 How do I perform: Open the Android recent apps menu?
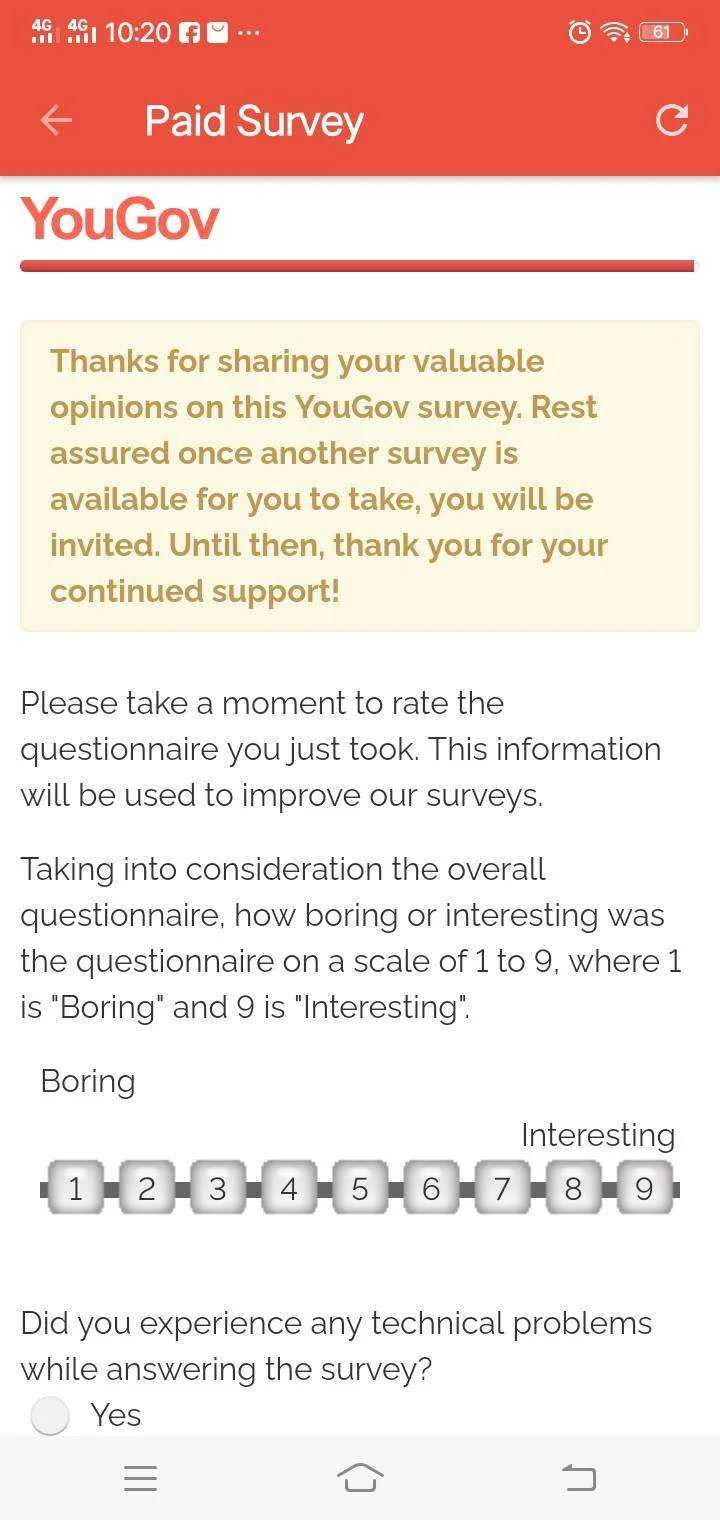coord(140,1478)
